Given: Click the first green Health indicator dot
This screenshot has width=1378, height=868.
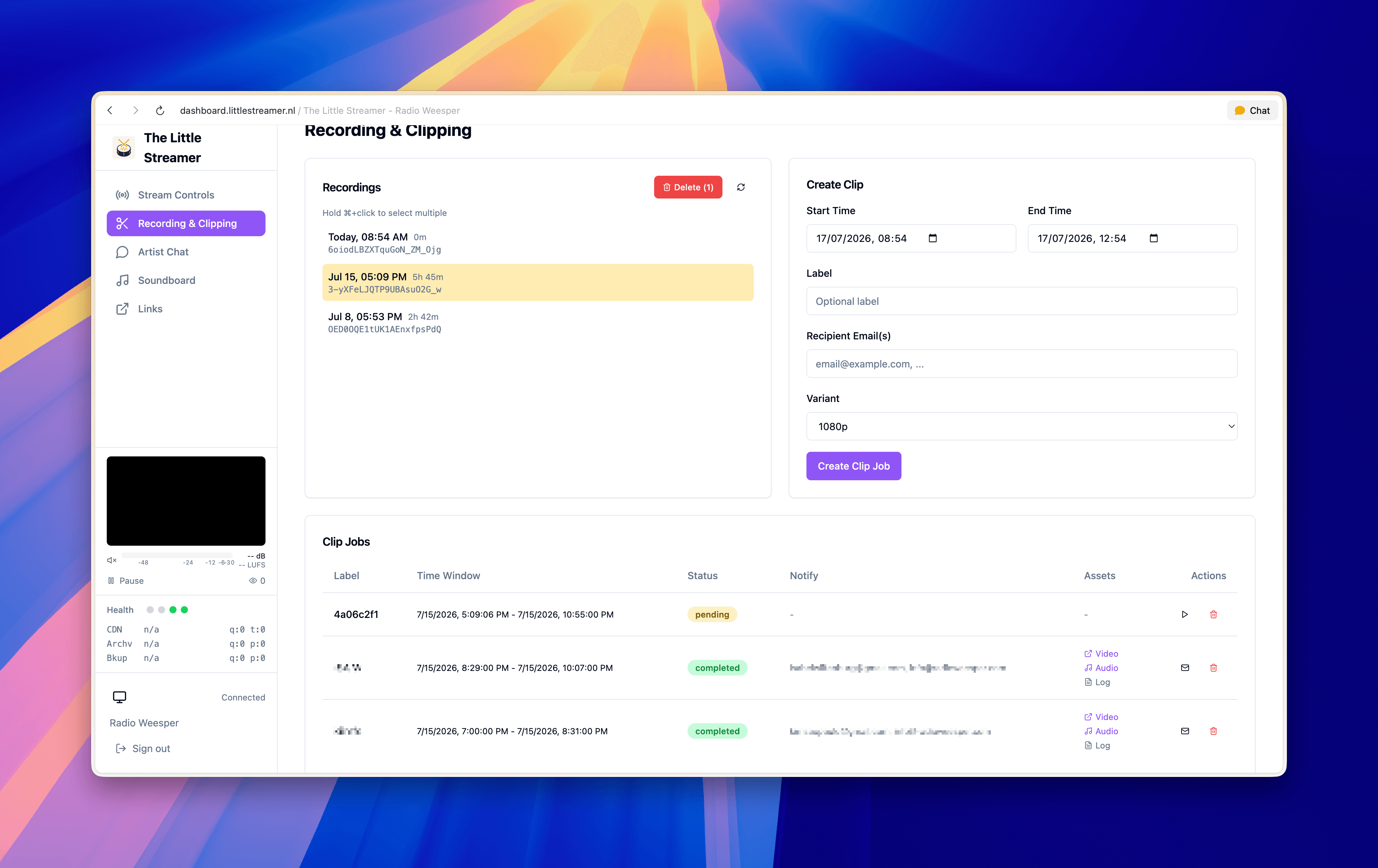Looking at the screenshot, I should pyautogui.click(x=173, y=610).
